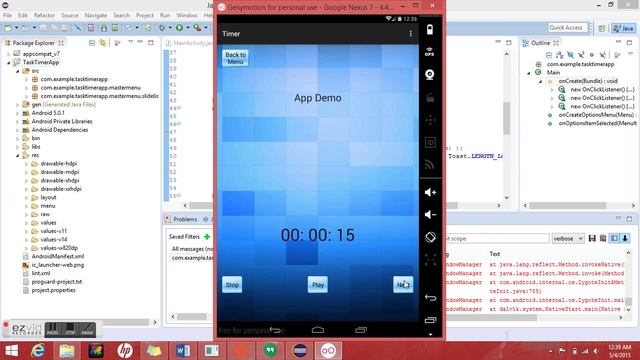640x360 pixels.
Task: Save the LogCat log to file
Action: tap(592, 239)
